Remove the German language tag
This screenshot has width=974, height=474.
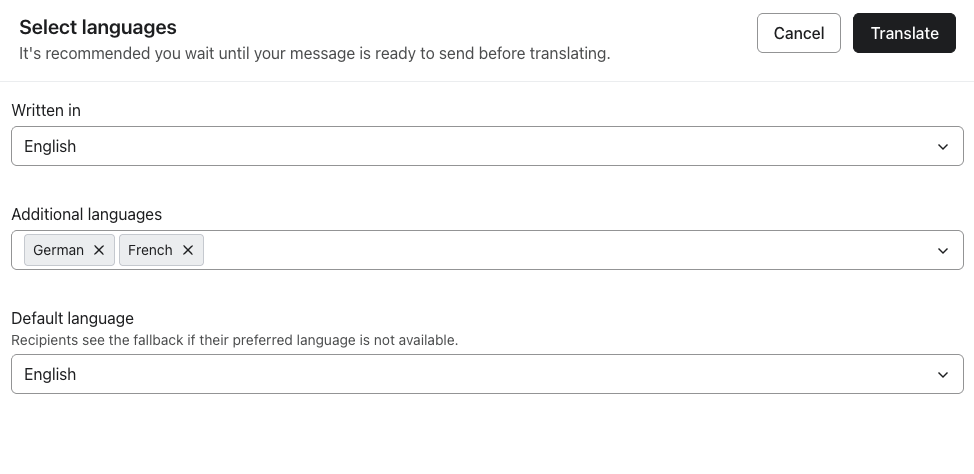tap(98, 250)
